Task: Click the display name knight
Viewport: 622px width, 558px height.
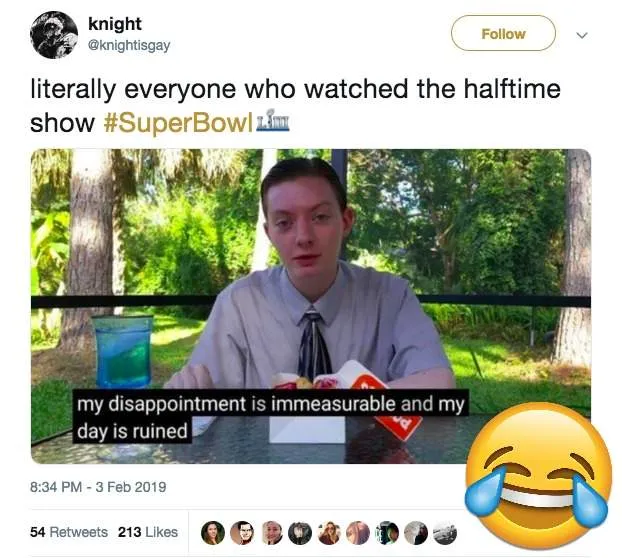Action: click(115, 24)
